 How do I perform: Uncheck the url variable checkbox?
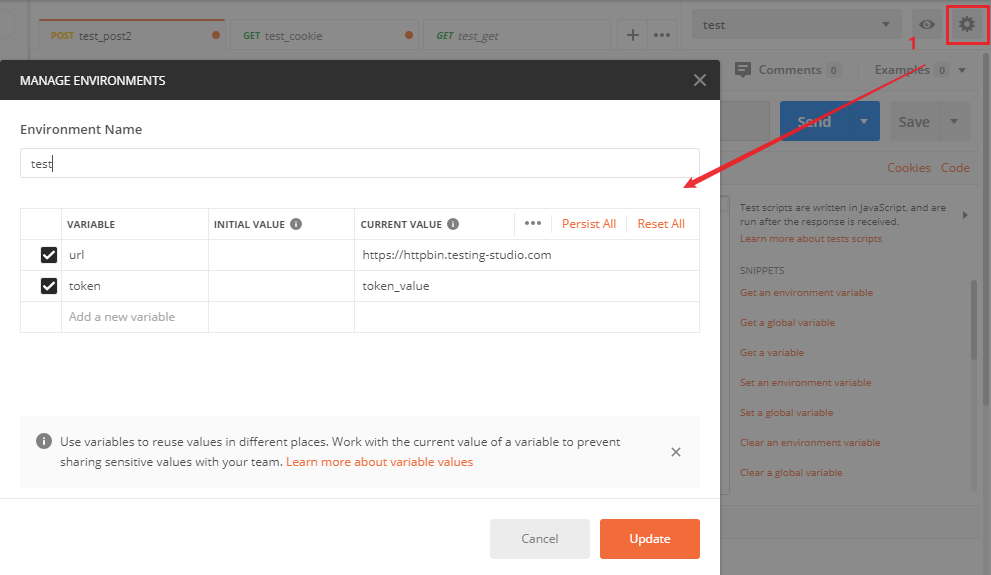click(49, 255)
